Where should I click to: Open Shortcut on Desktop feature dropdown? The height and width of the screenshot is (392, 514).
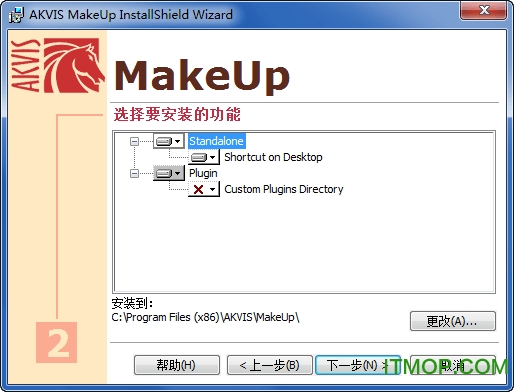pyautogui.click(x=204, y=157)
